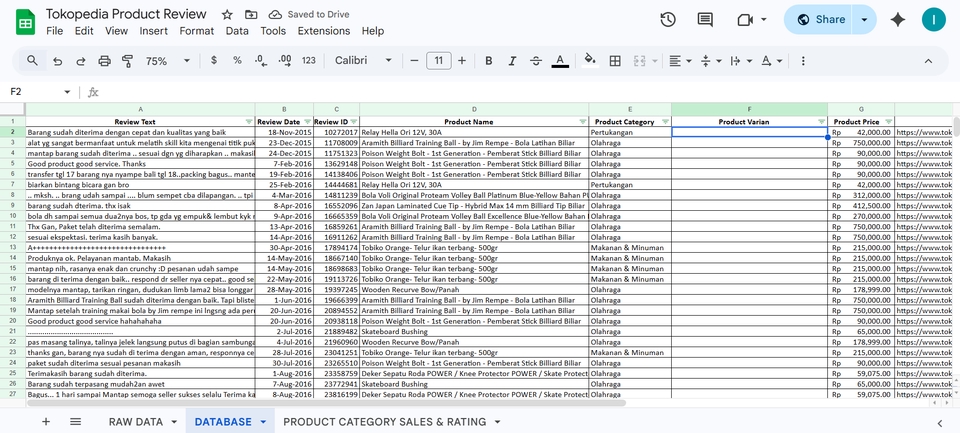Viewport: 960px width, 433px height.
Task: Open the Google Sheets home icon
Action: coord(25,23)
